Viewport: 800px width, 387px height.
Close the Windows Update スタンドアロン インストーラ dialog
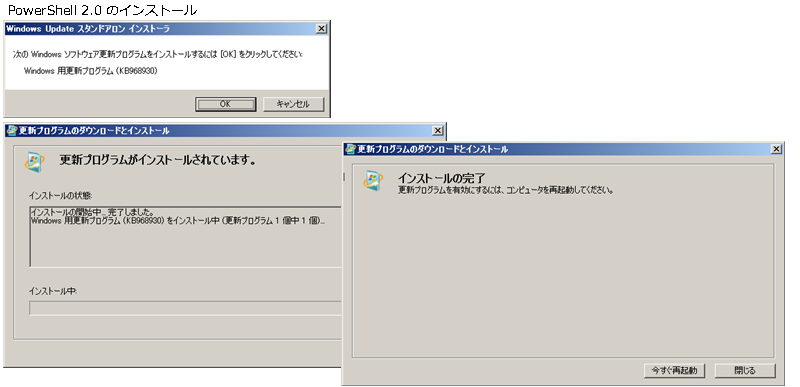pyautogui.click(x=321, y=29)
